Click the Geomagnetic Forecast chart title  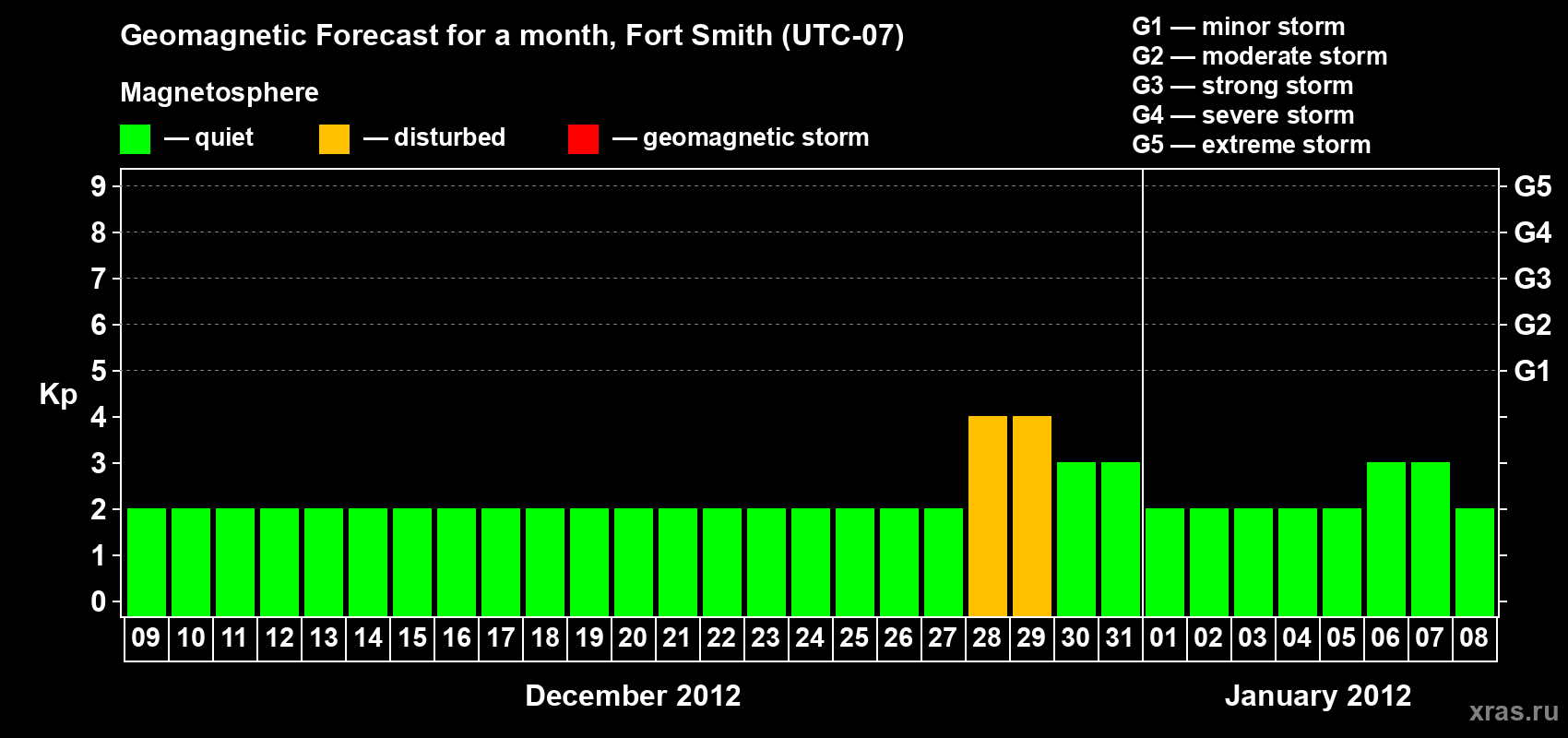point(512,36)
